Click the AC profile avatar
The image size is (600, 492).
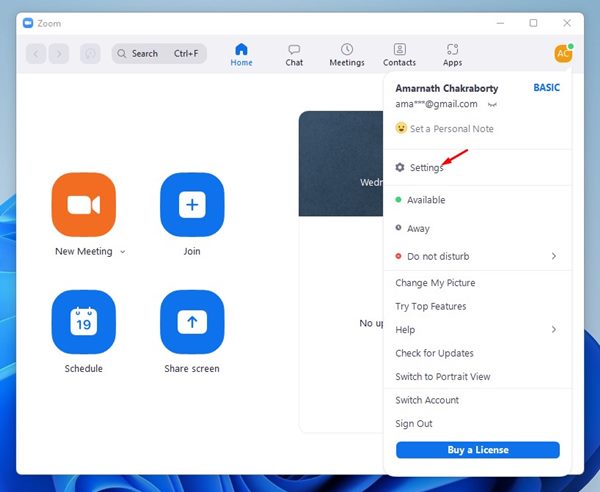click(563, 53)
